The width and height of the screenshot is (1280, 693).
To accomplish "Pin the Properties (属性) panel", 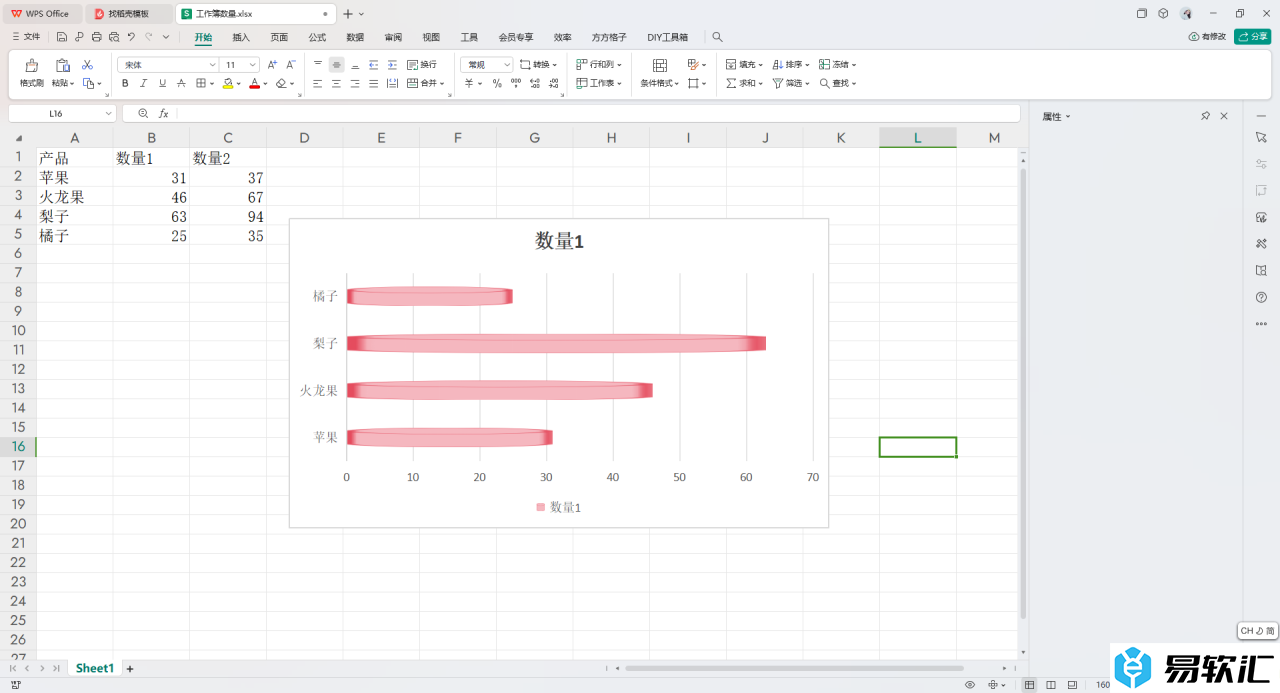I will point(1206,117).
